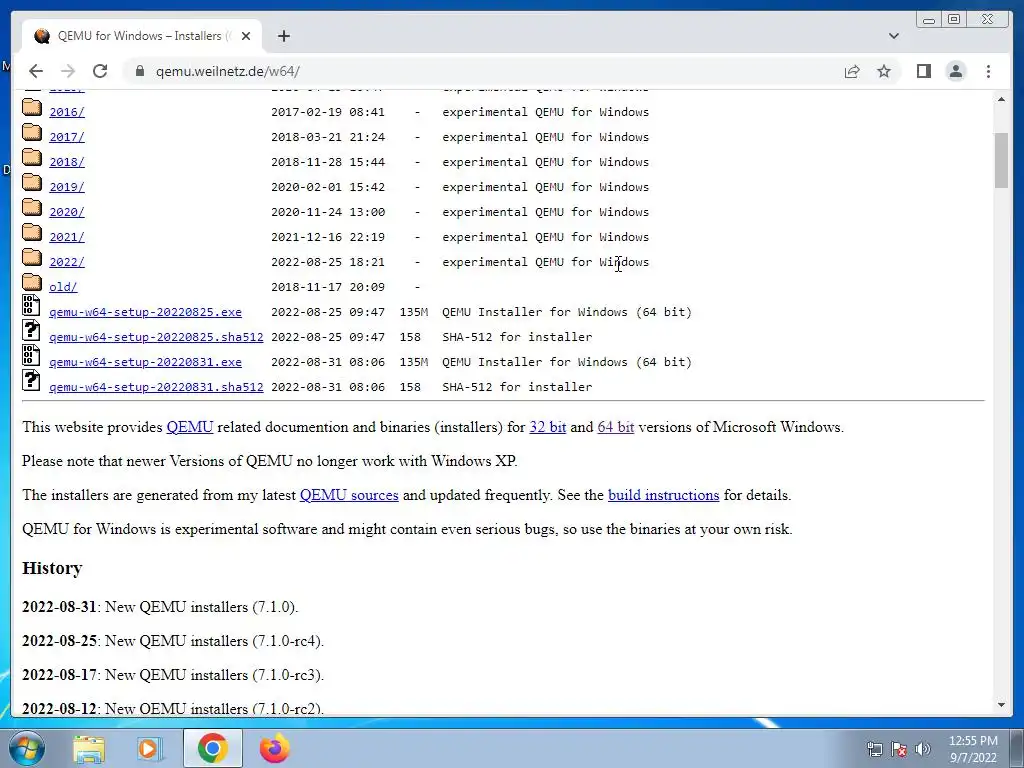Go back to the previous page
Image resolution: width=1024 pixels, height=768 pixels.
pyautogui.click(x=36, y=71)
